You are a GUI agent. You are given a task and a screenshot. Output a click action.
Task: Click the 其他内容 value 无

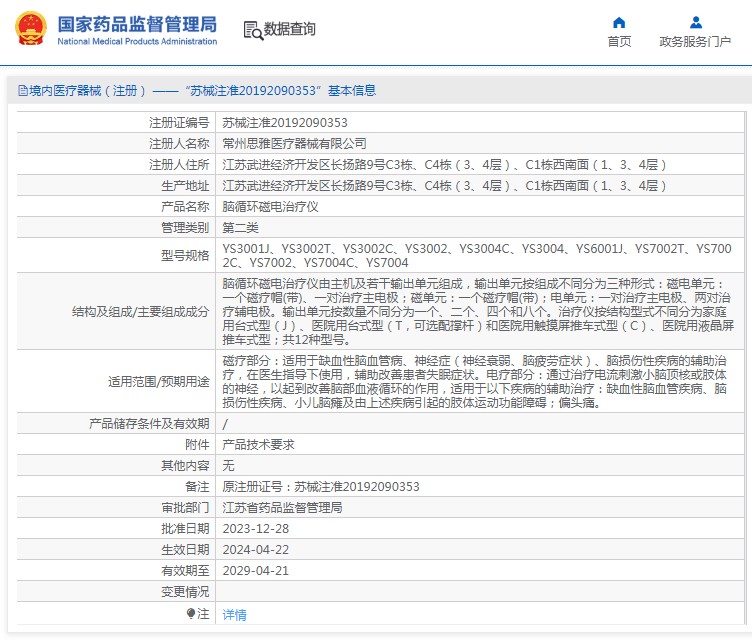pos(228,466)
